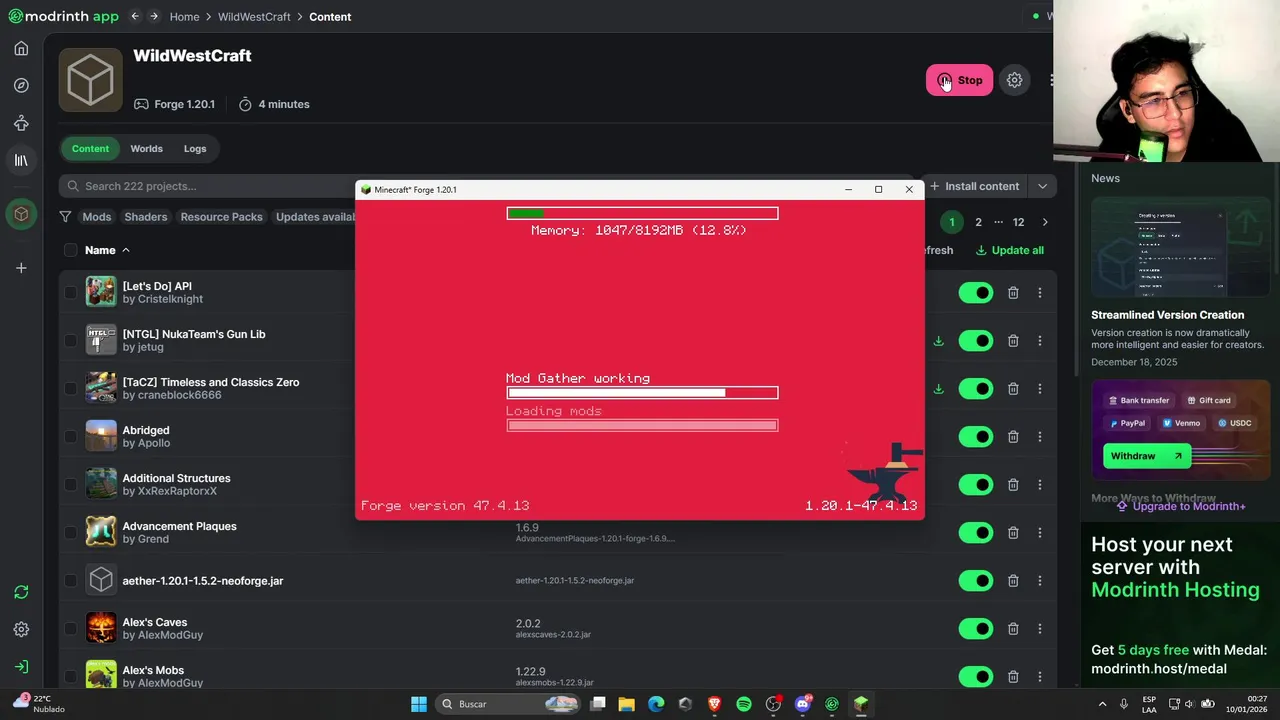Update NukaTeam's Gun Lib via download icon
This screenshot has width=1280, height=720.
click(x=938, y=341)
